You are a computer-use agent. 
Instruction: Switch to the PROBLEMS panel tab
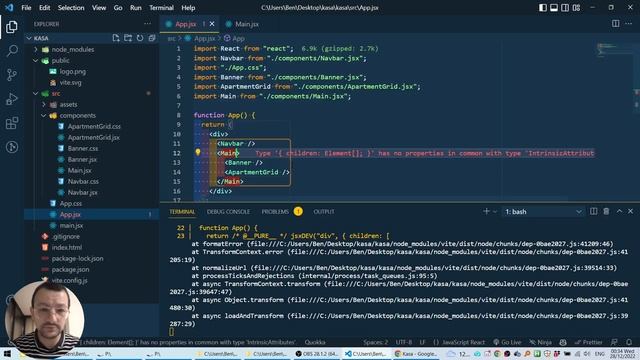pyautogui.click(x=275, y=211)
